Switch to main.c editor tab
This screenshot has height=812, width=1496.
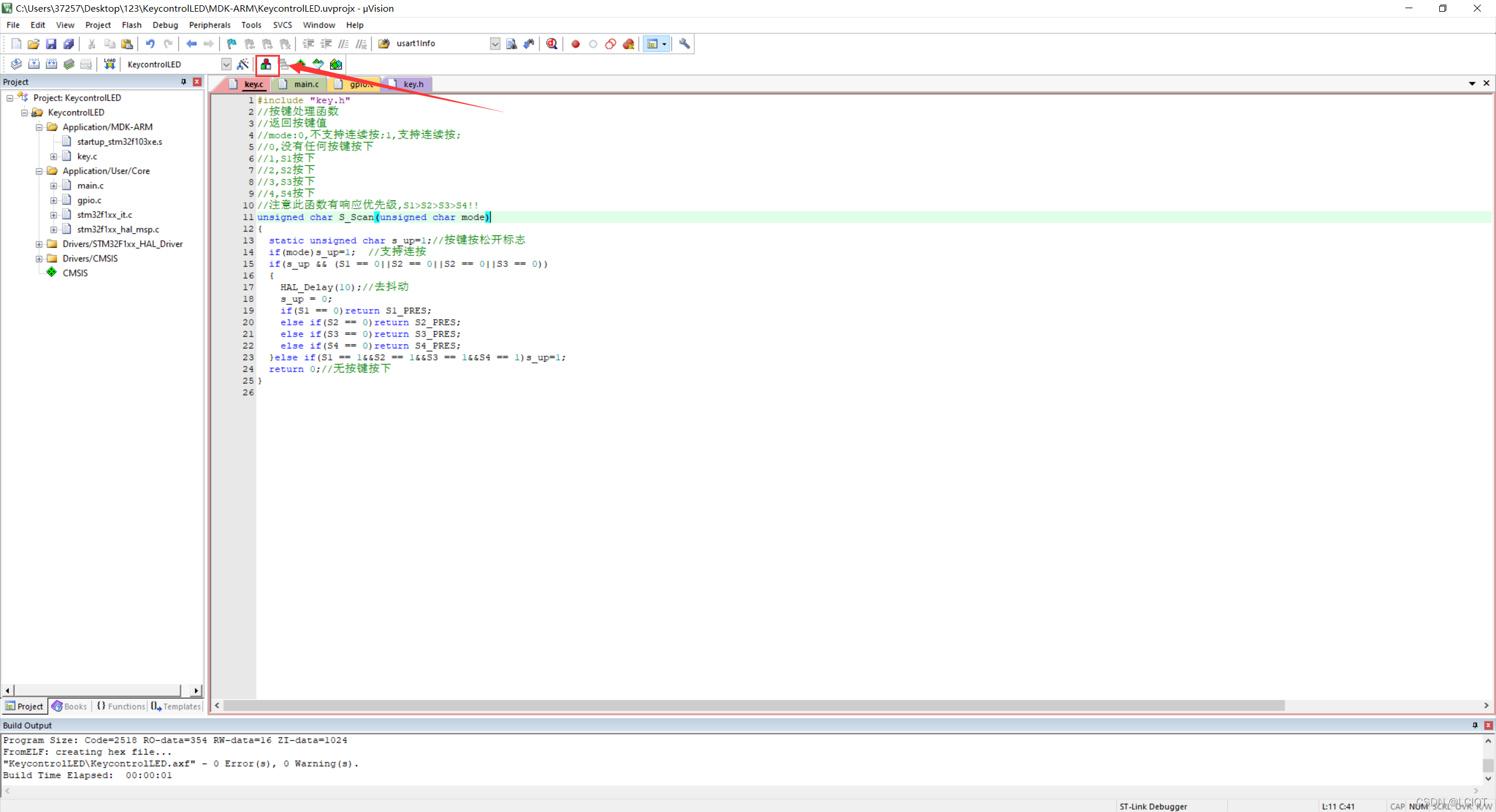(306, 84)
